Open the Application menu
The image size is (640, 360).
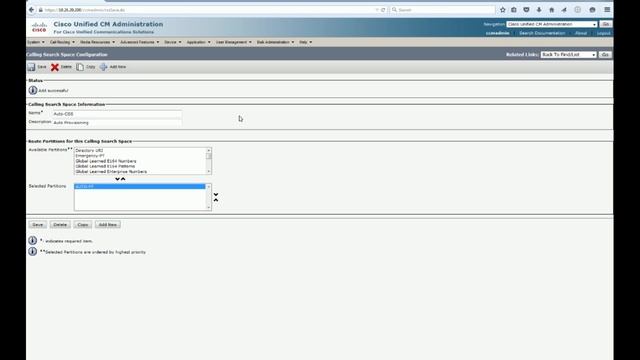click(198, 42)
